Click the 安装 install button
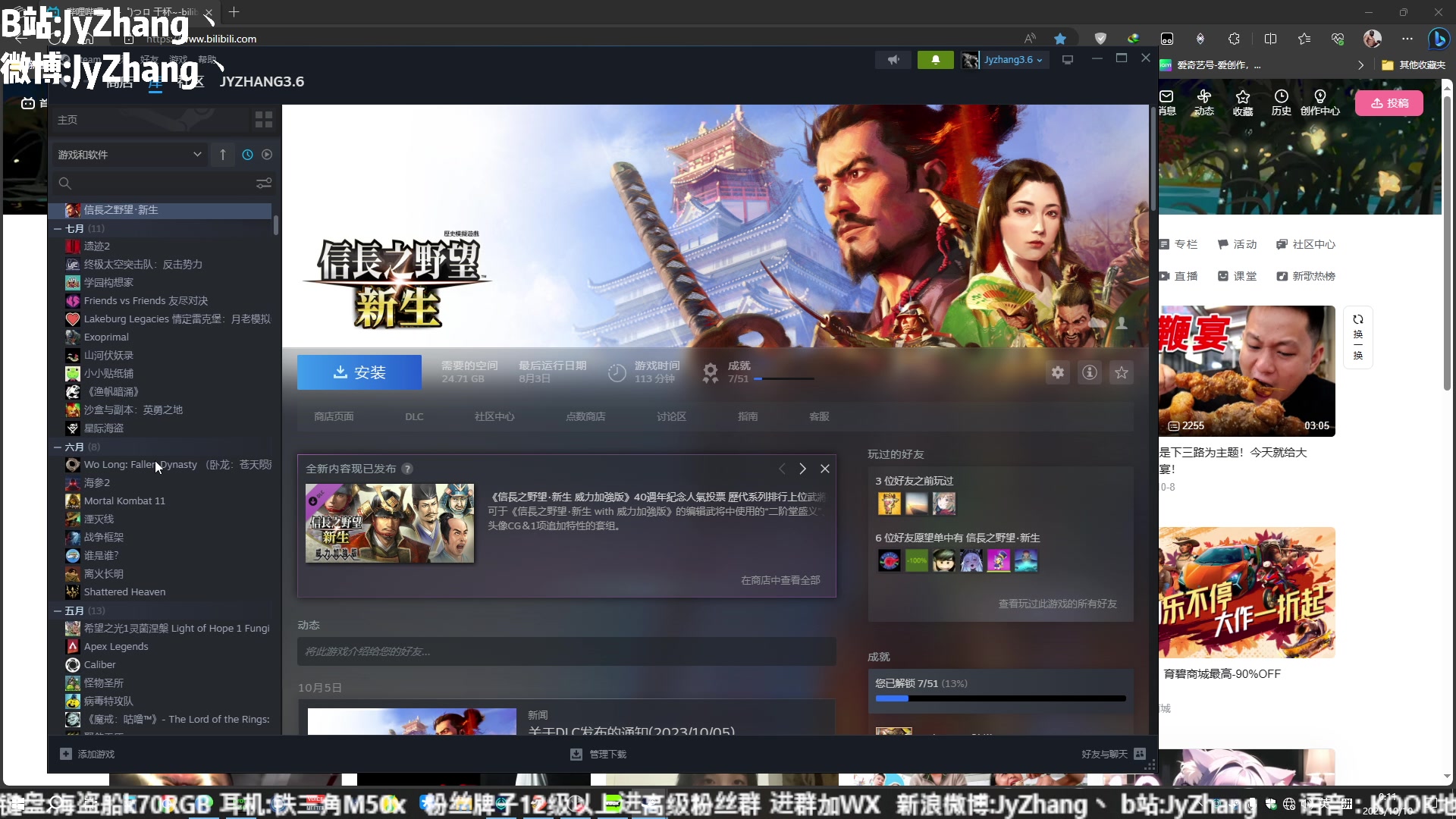1456x819 pixels. [359, 372]
